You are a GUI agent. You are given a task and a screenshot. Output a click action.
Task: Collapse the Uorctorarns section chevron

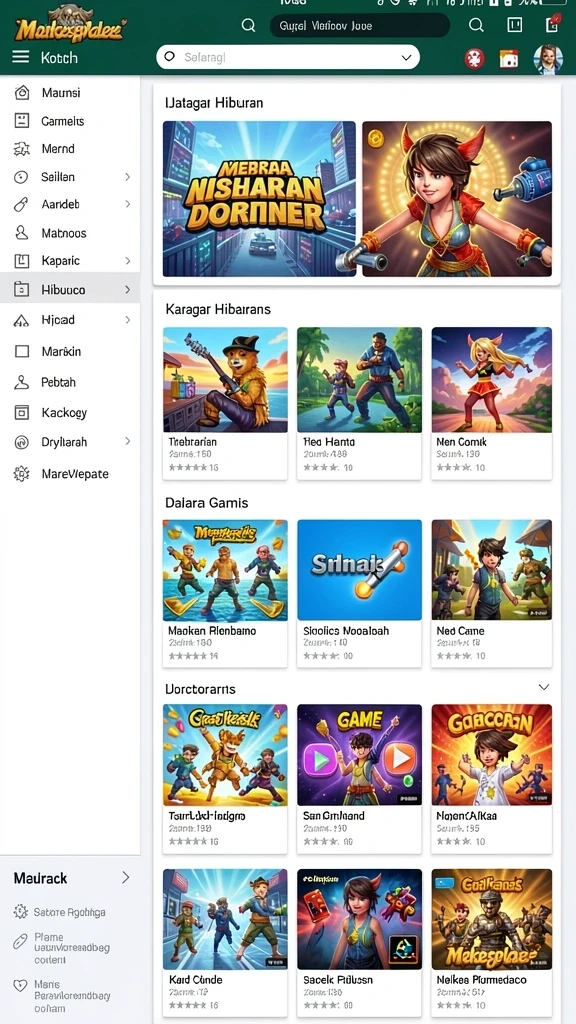(543, 687)
